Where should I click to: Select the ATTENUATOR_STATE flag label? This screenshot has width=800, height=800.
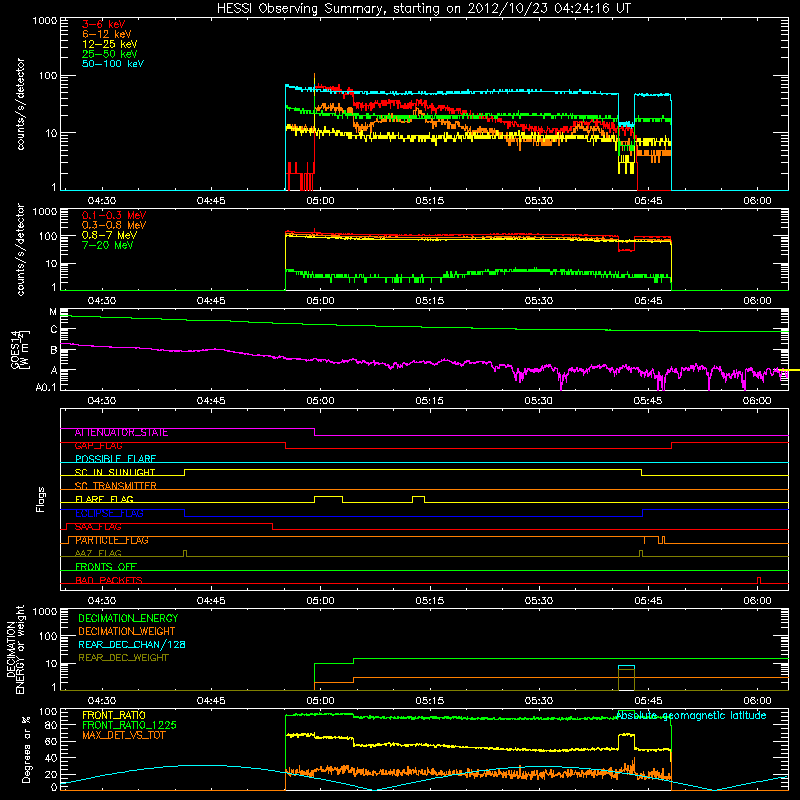121,433
